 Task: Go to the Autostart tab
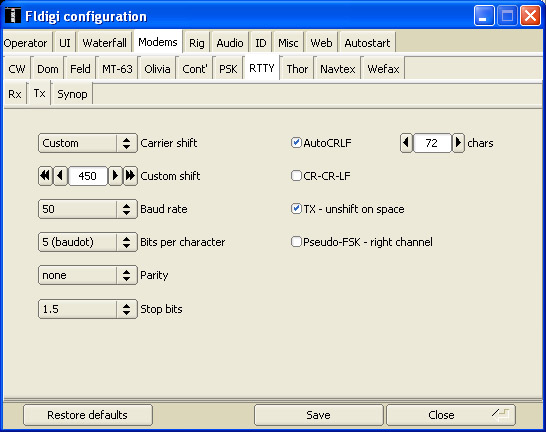tap(367, 43)
